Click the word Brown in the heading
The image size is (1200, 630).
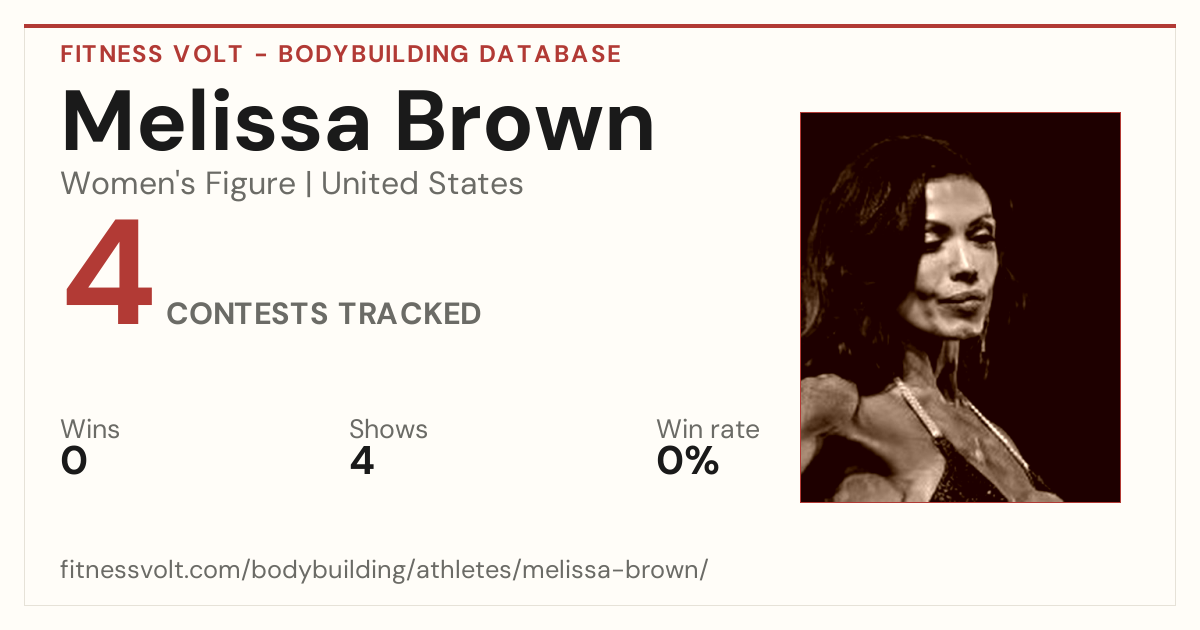tap(526, 122)
